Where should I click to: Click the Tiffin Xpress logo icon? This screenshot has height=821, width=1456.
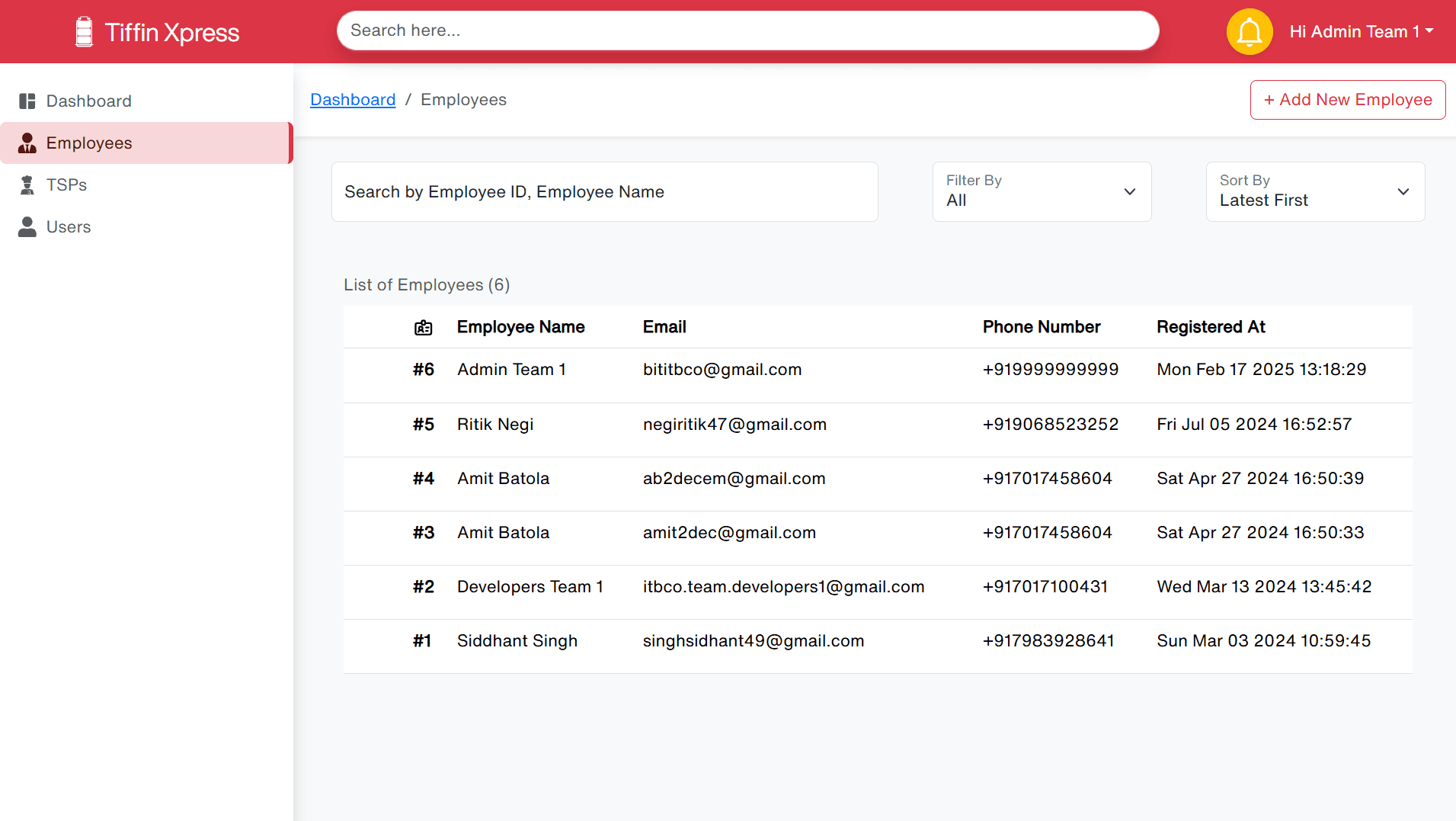[84, 32]
